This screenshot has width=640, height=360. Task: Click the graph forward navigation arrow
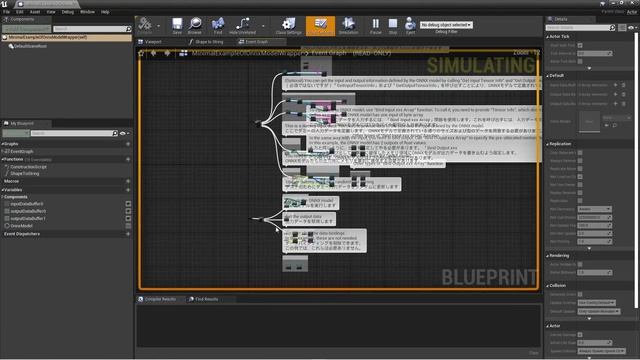167,53
